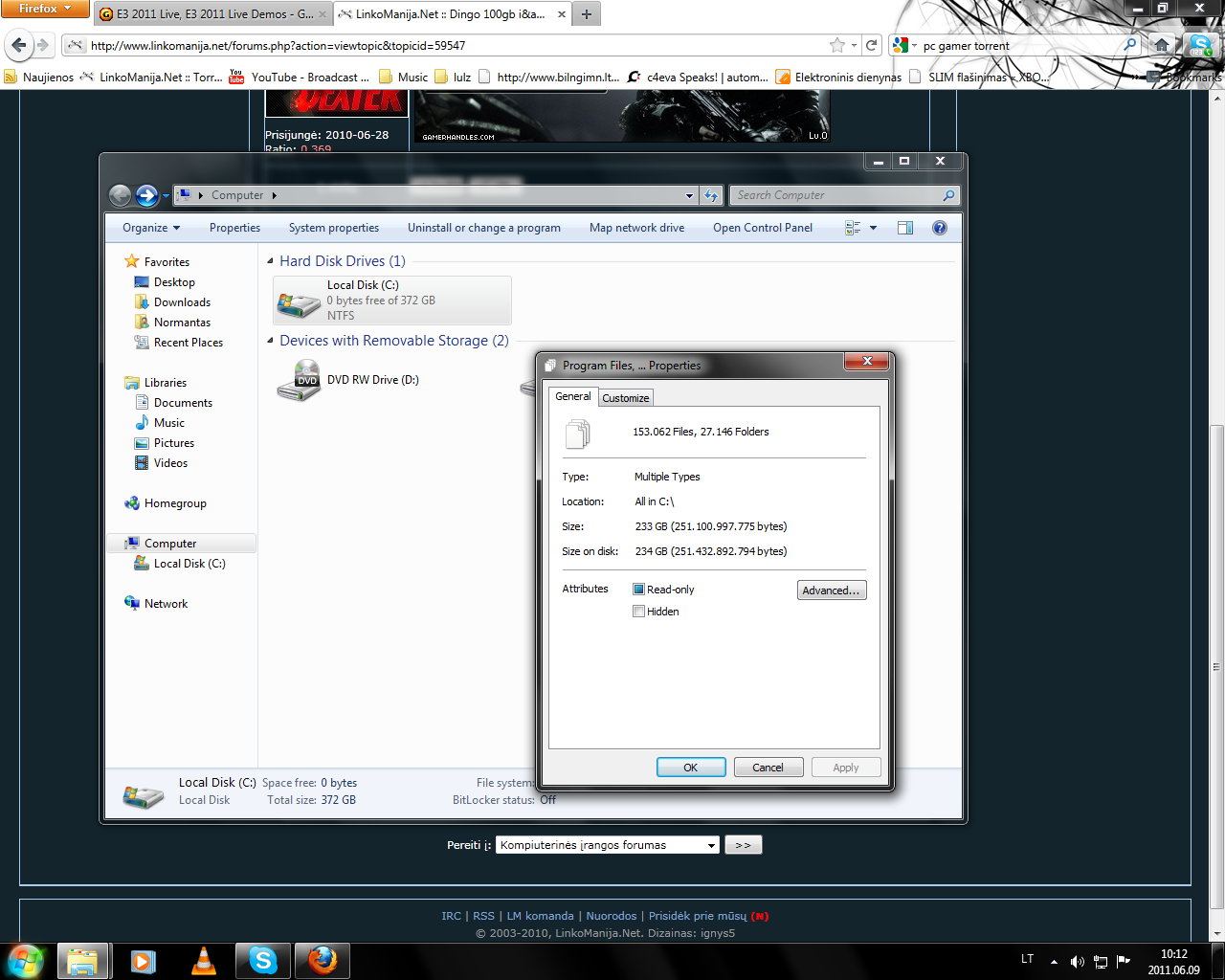Screen dimensions: 1225x980
Task: Collapse the Hard Disk Drives group
Action: 270,261
